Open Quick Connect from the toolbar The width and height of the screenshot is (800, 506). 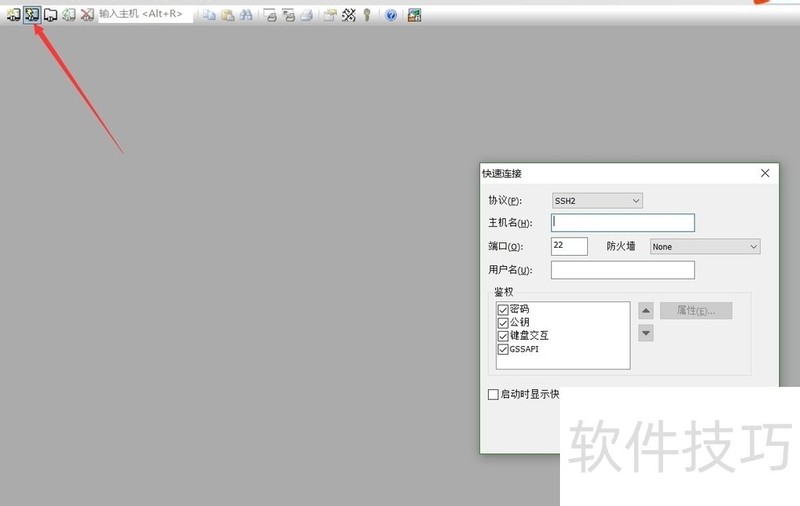[32, 15]
